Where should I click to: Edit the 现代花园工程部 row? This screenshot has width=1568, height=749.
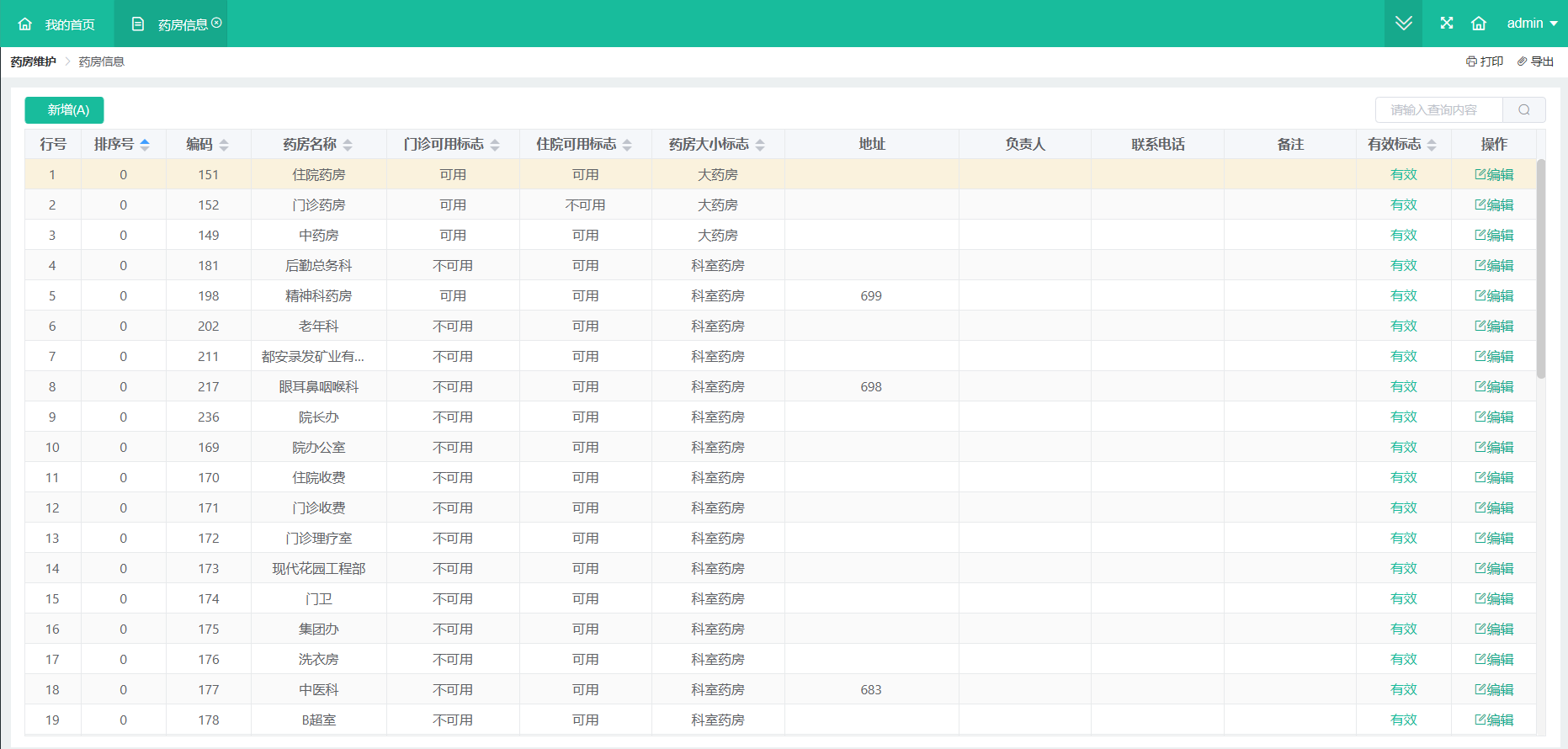click(x=1494, y=569)
